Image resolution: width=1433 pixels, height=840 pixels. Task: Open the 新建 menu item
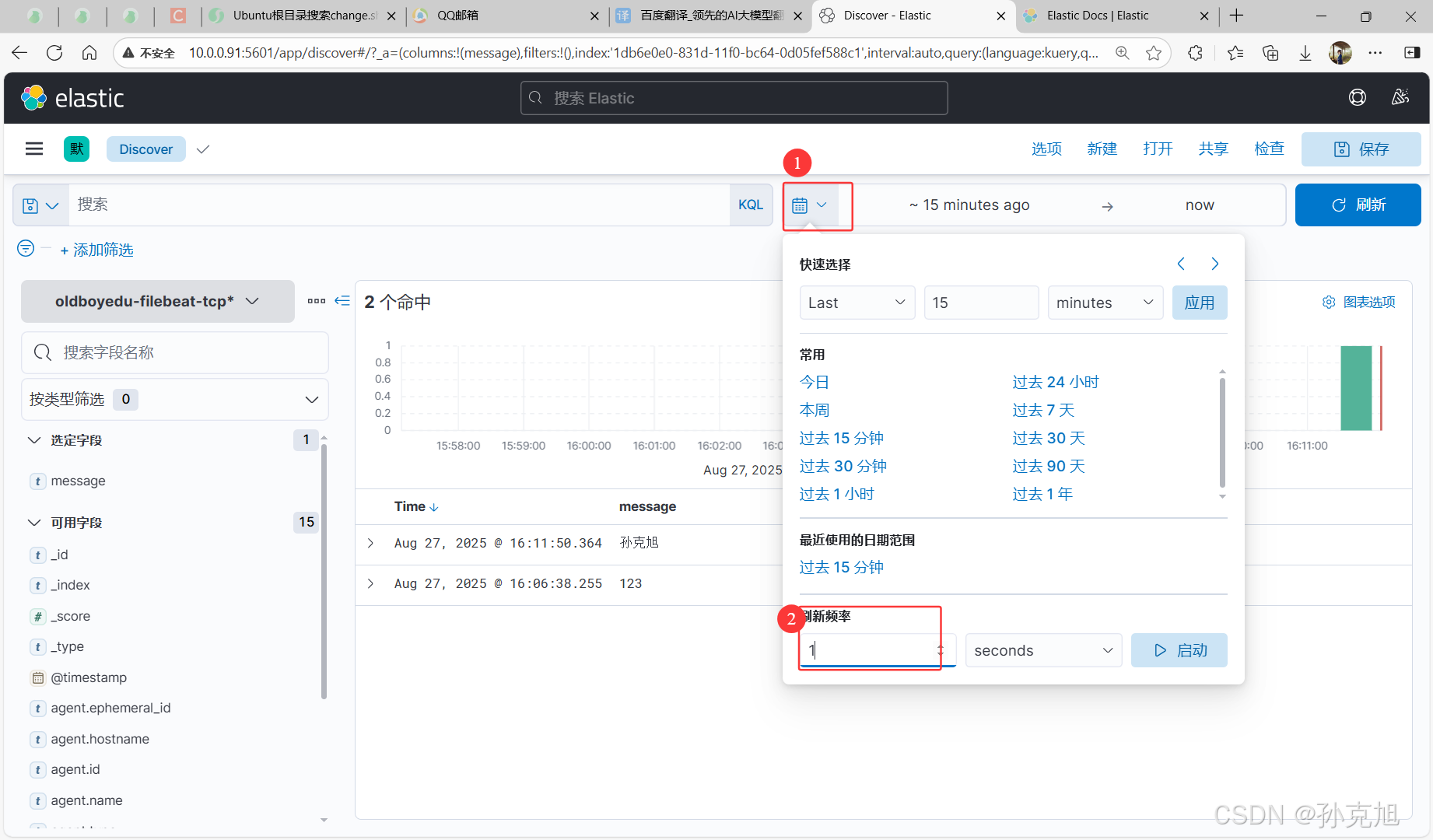click(x=1102, y=149)
